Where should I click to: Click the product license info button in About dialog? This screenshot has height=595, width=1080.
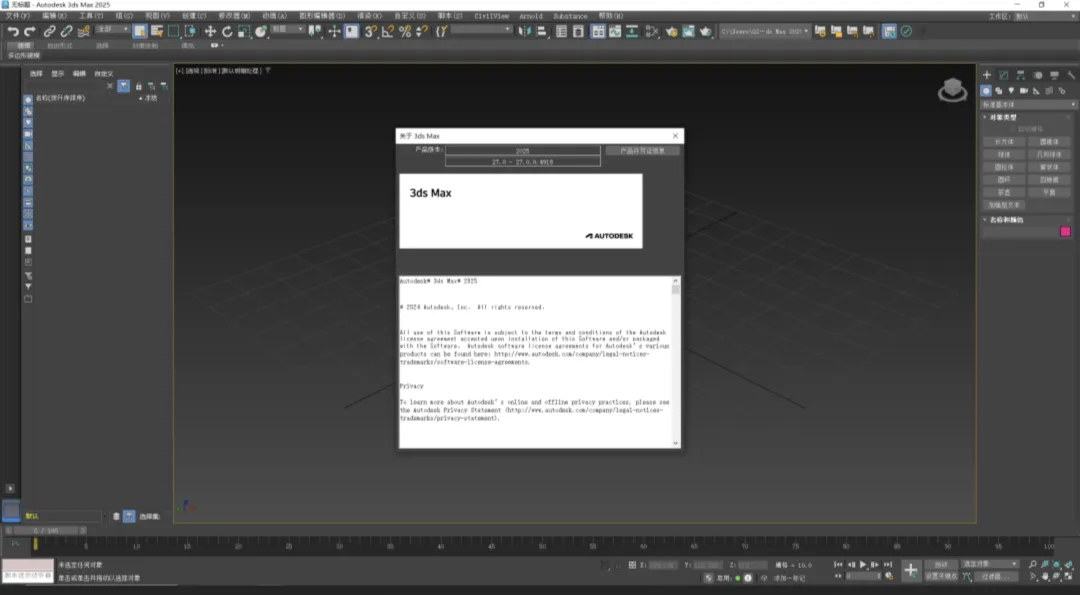(643, 151)
